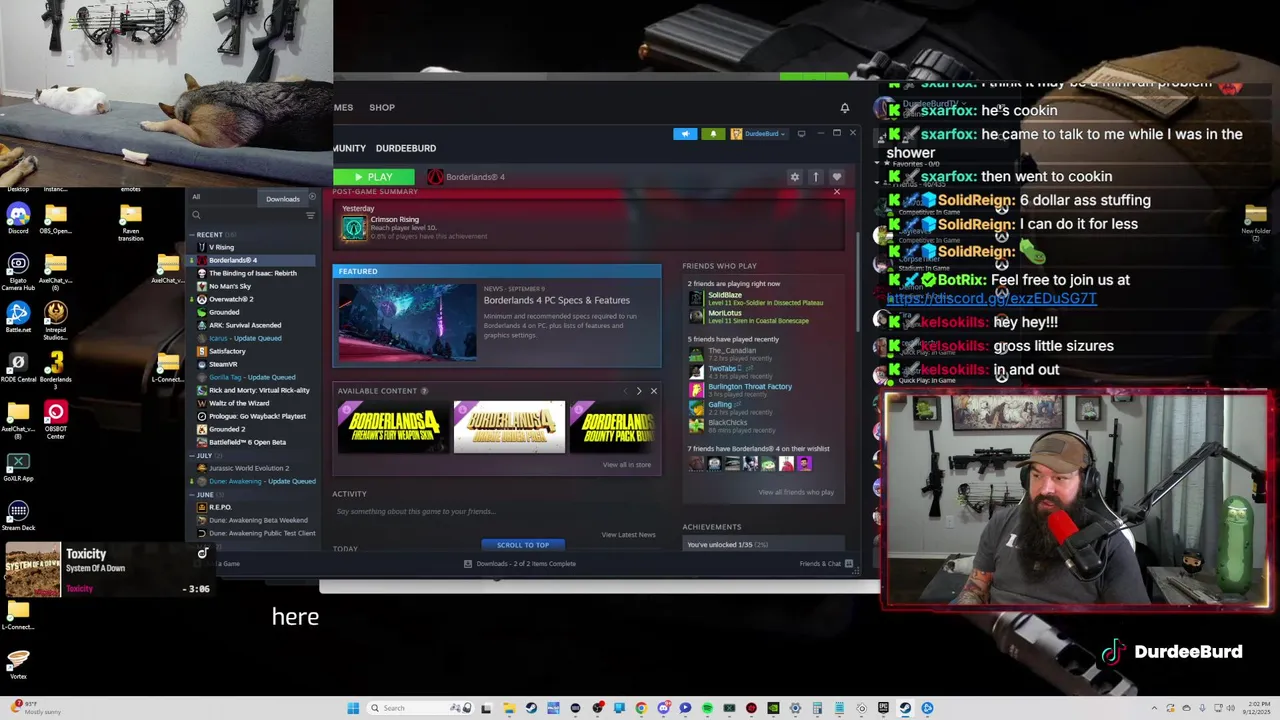Open friend MoriLotus in Friends Who Play

click(x=755, y=316)
